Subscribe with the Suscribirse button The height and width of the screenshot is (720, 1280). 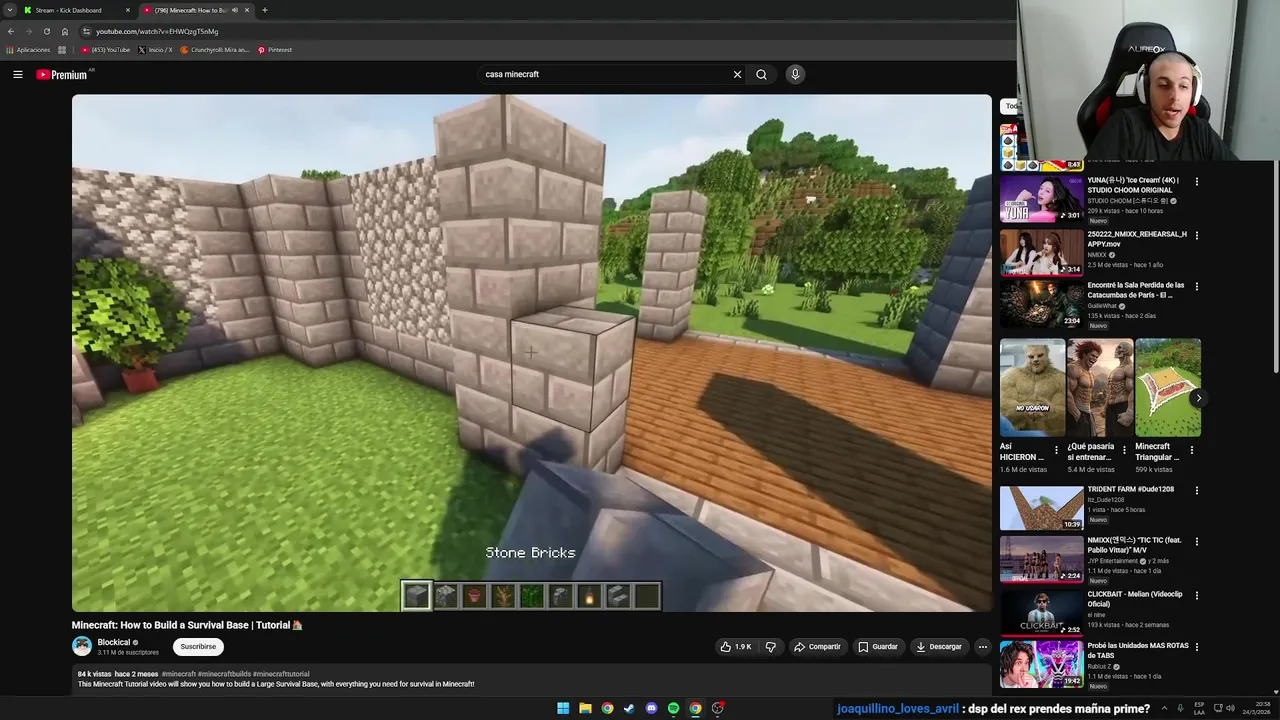(198, 647)
